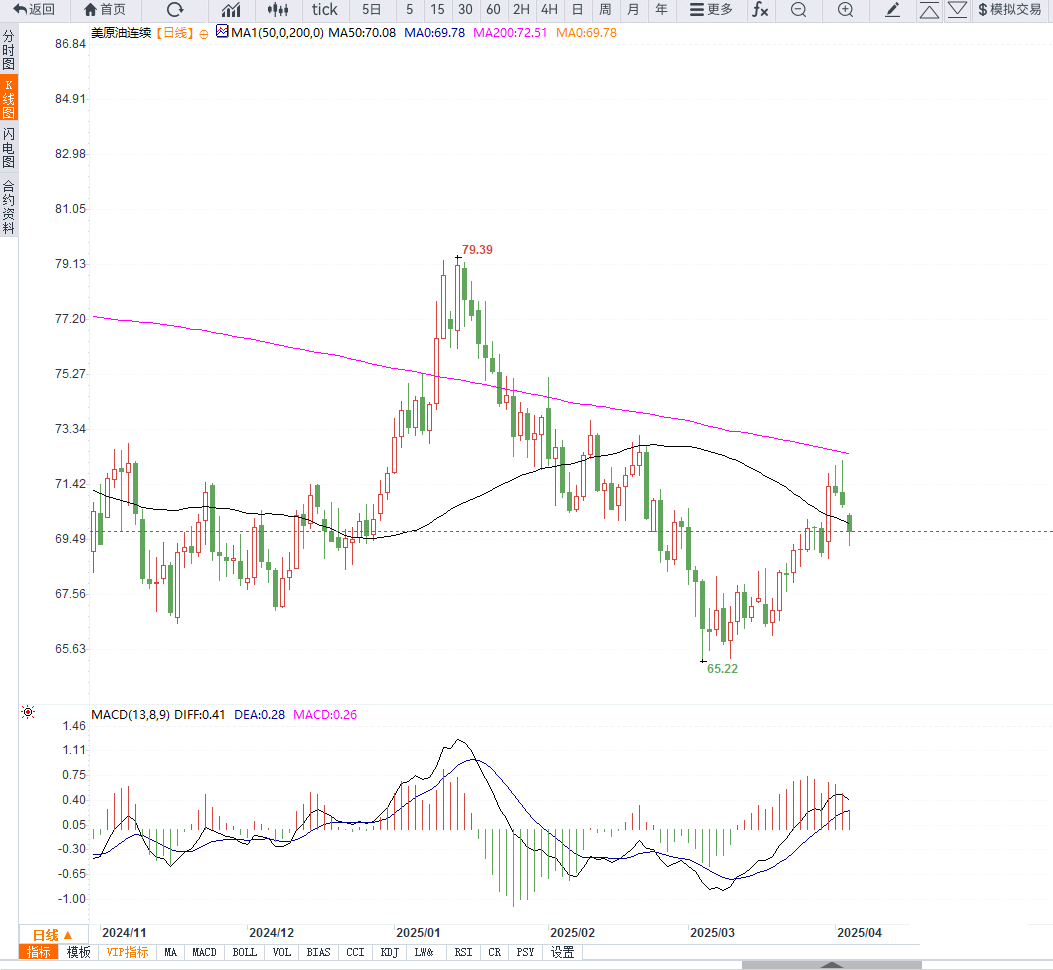
Task: Activate the pencil drawing tool
Action: pos(892,9)
